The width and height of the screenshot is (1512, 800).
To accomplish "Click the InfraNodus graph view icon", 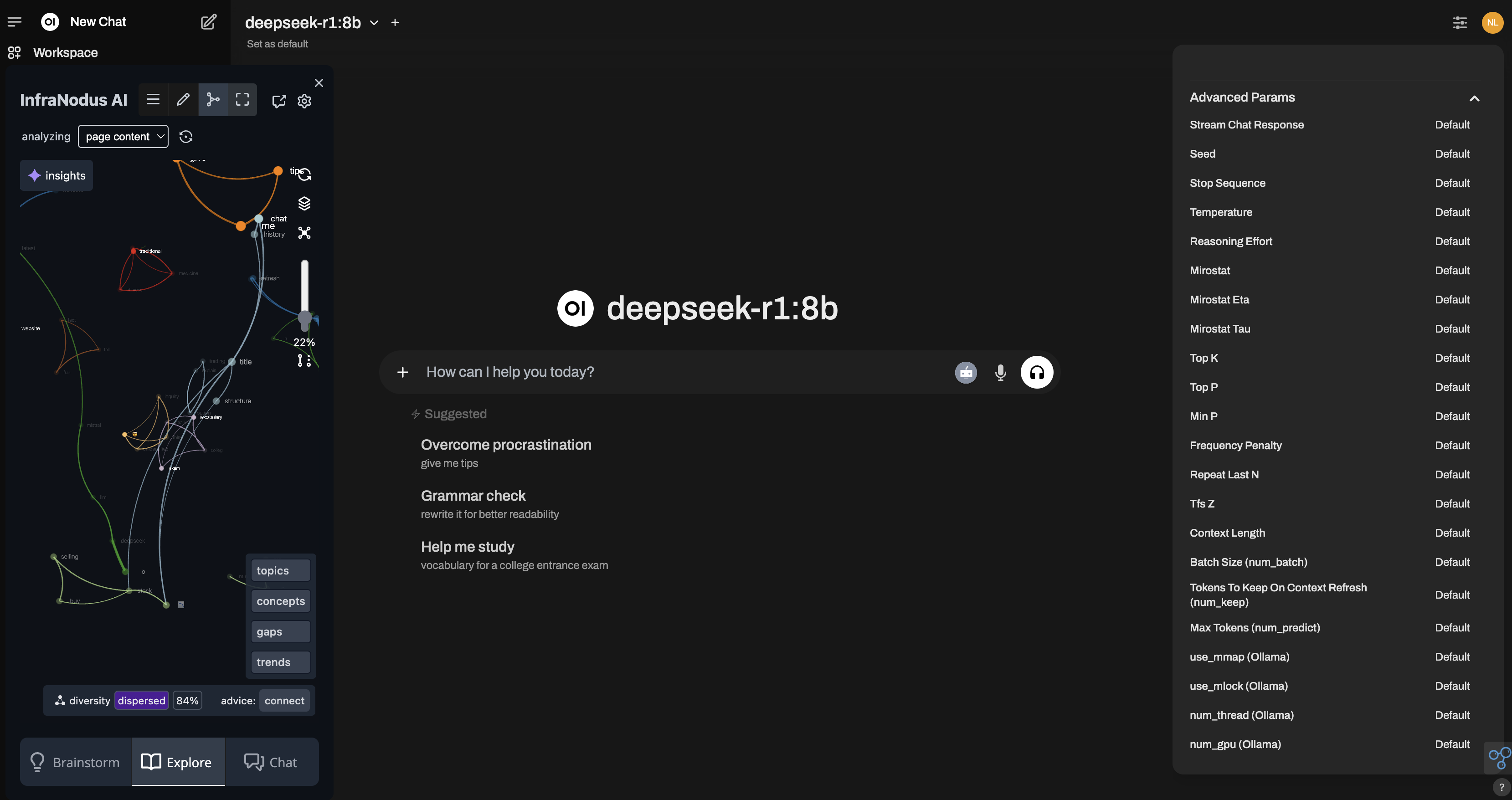I will (213, 100).
